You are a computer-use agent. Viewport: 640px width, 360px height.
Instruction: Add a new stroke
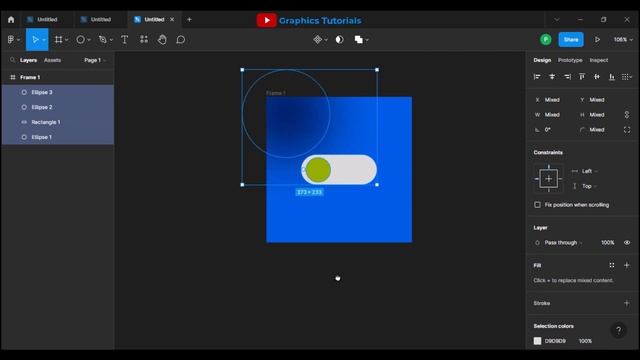[627, 303]
